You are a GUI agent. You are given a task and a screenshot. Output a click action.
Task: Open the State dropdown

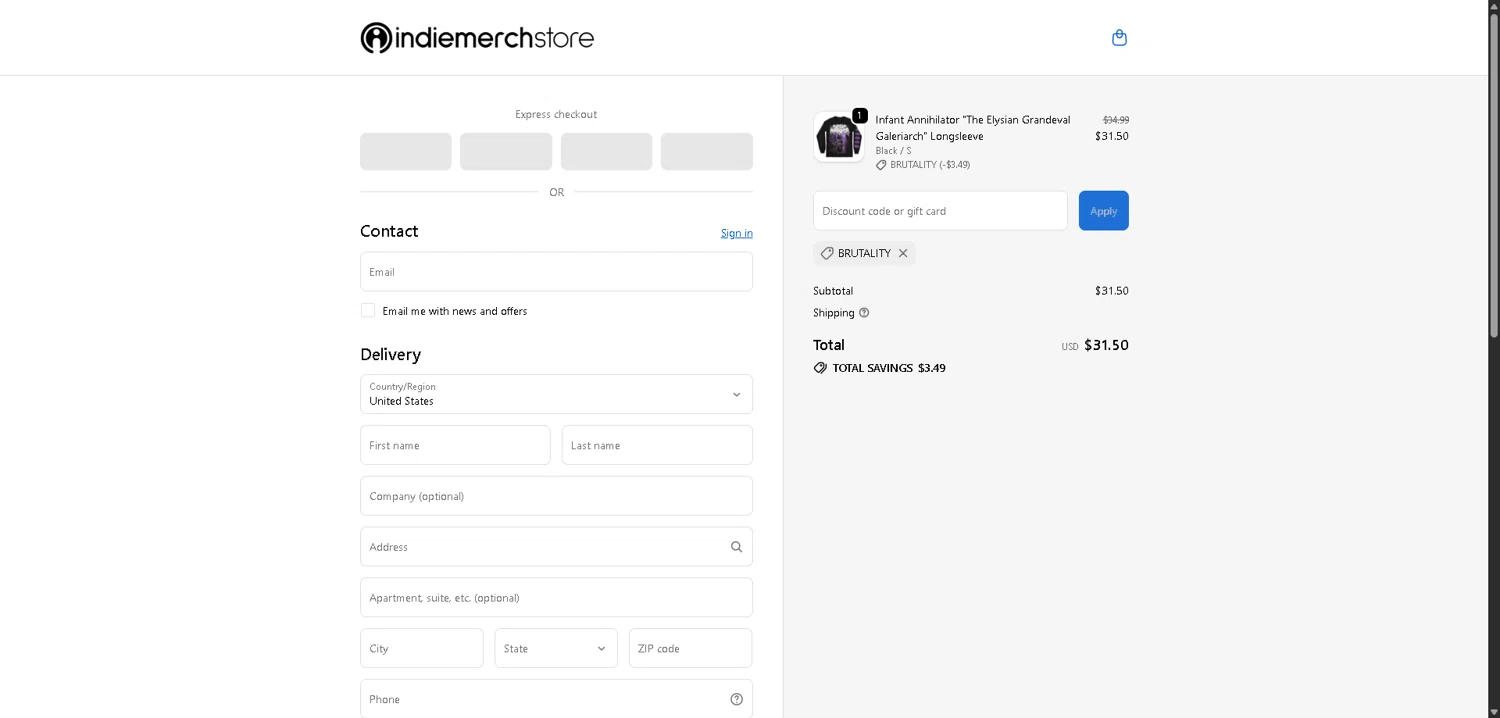click(x=556, y=648)
